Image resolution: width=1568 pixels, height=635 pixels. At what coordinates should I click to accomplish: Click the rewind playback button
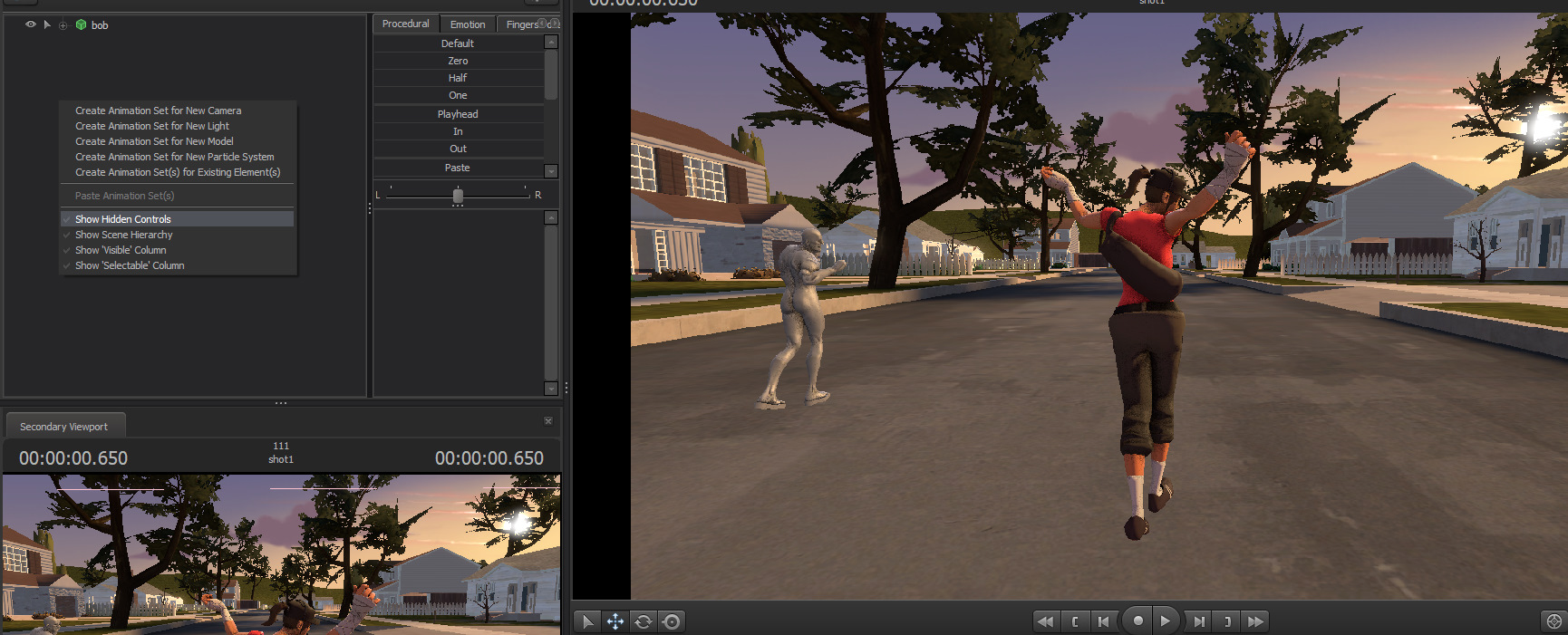(x=1046, y=621)
